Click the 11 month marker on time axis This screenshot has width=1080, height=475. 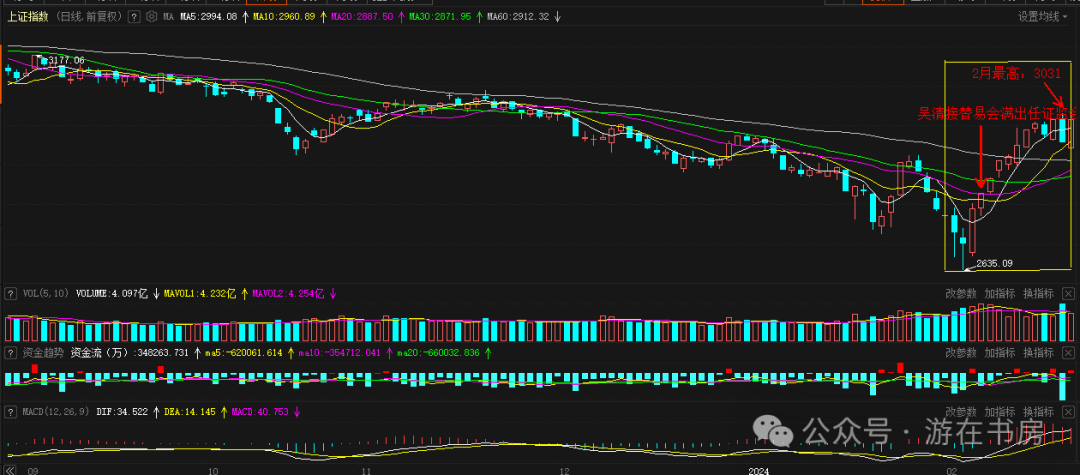(366, 470)
